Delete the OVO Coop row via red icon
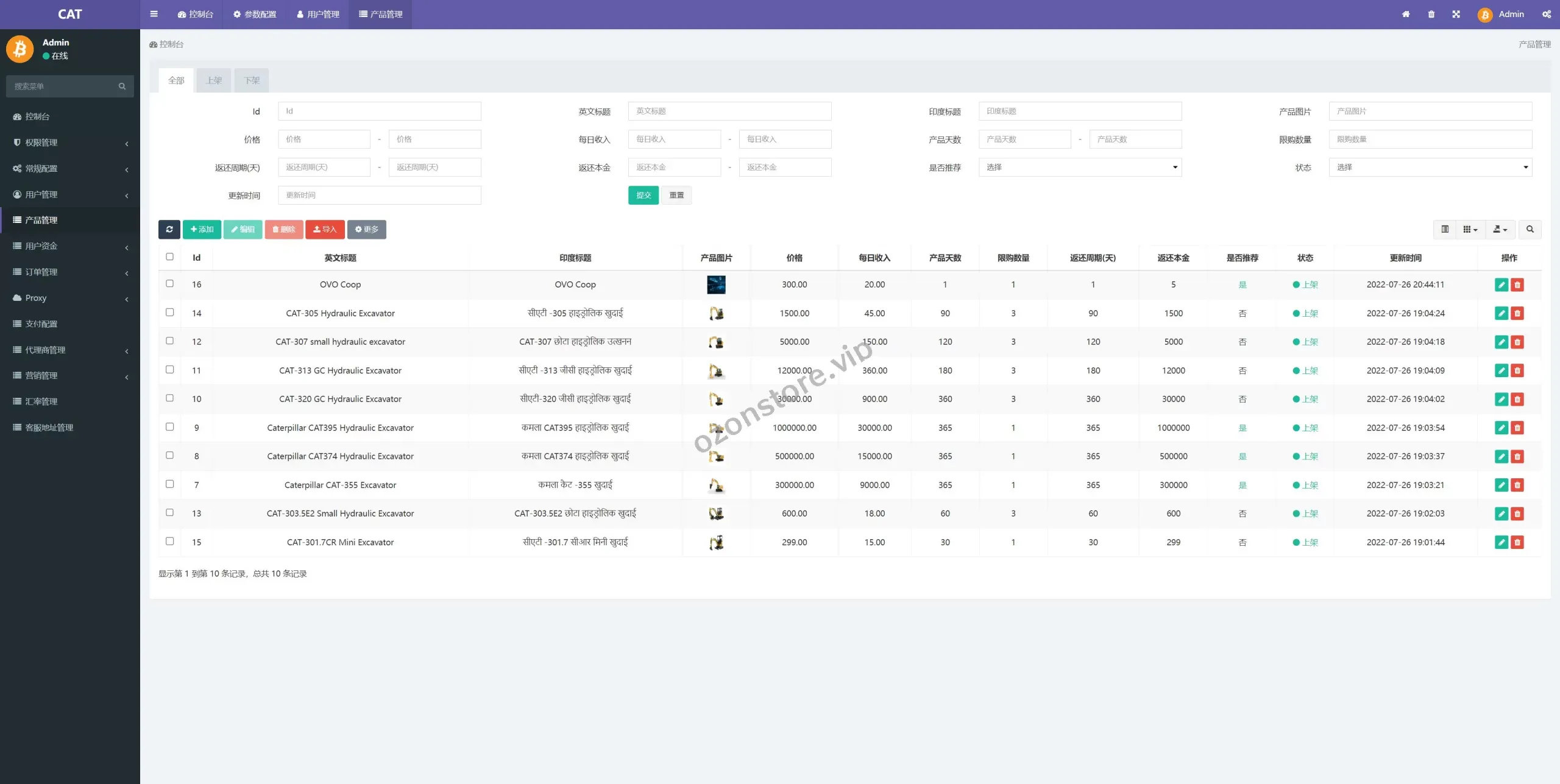Screen dimensions: 1560x784 (x=1517, y=284)
